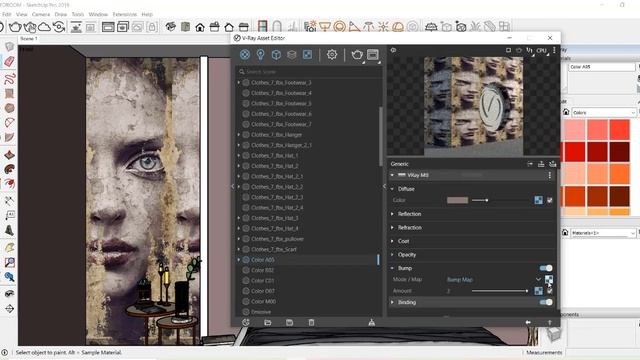The image size is (640, 360).
Task: Click the material name field Color A05
Action: click(x=602, y=67)
